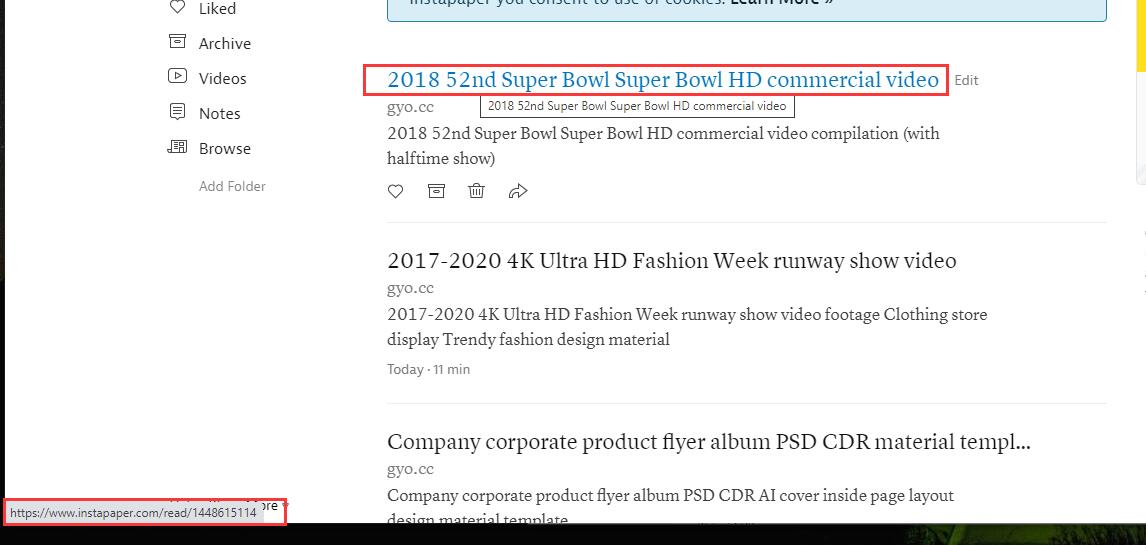Viewport: 1146px width, 545px height.
Task: Delete the Super Bowl article via trash icon
Action: click(477, 191)
